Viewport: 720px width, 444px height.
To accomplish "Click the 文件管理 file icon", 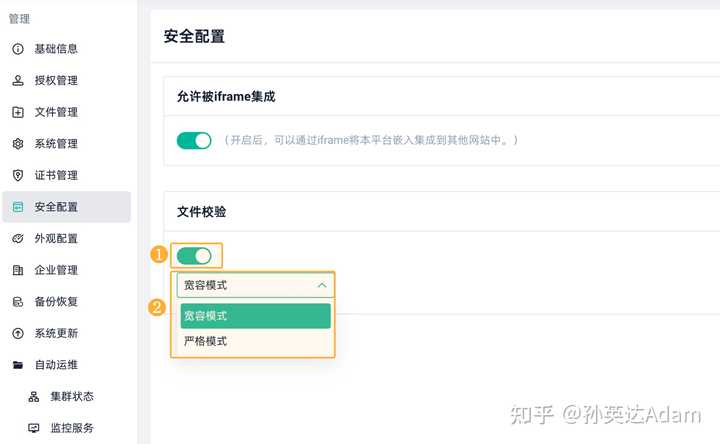I will pyautogui.click(x=18, y=112).
